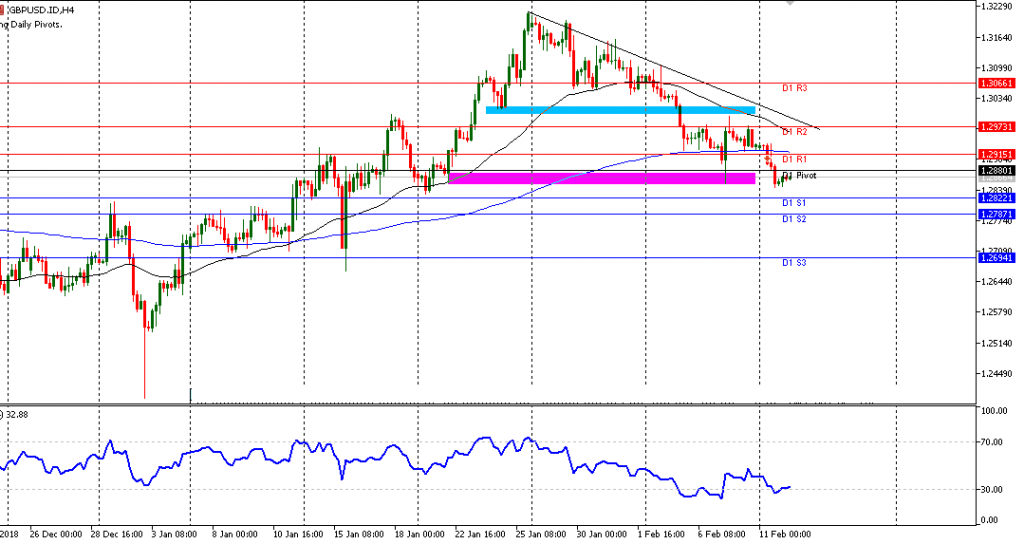
Task: Click the gray chart shift triangle marker
Action: point(791,3)
